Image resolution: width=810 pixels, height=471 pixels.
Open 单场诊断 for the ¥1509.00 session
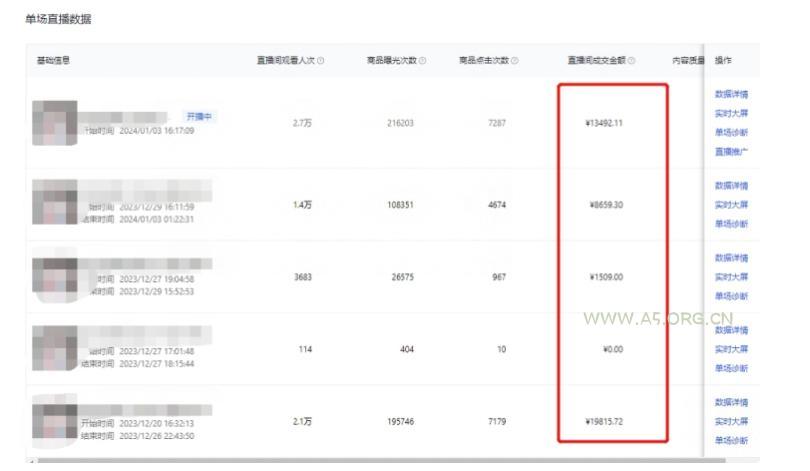731,296
